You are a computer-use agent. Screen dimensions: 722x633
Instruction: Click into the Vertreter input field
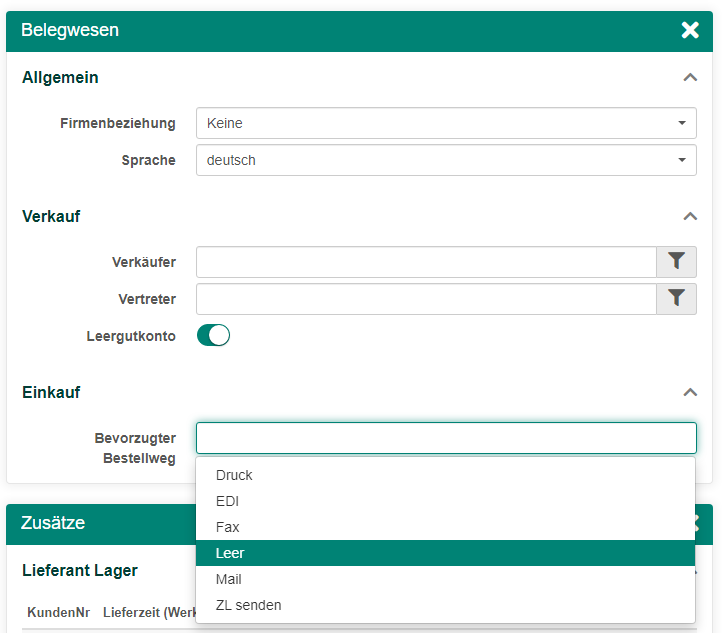(x=426, y=299)
